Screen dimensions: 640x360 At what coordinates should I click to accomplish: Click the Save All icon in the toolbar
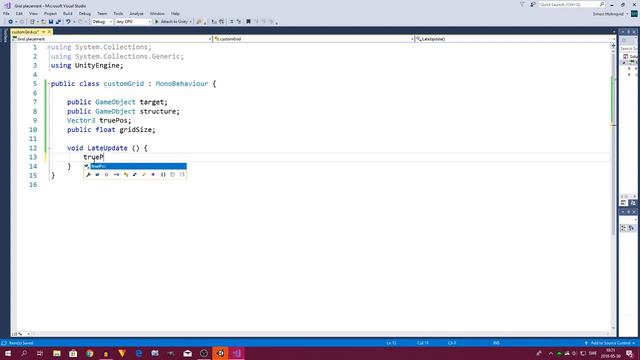click(x=58, y=22)
